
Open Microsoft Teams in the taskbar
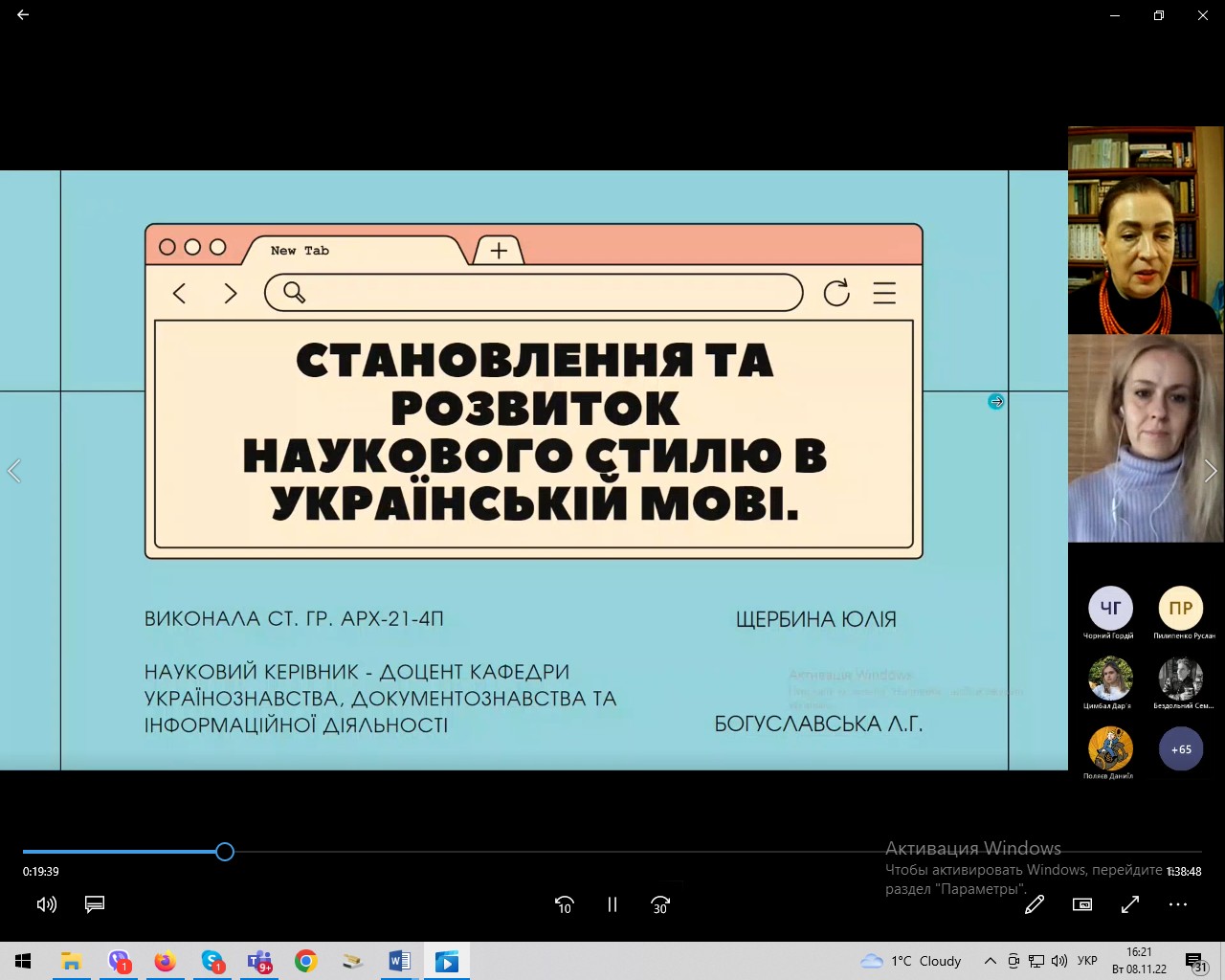point(259,961)
